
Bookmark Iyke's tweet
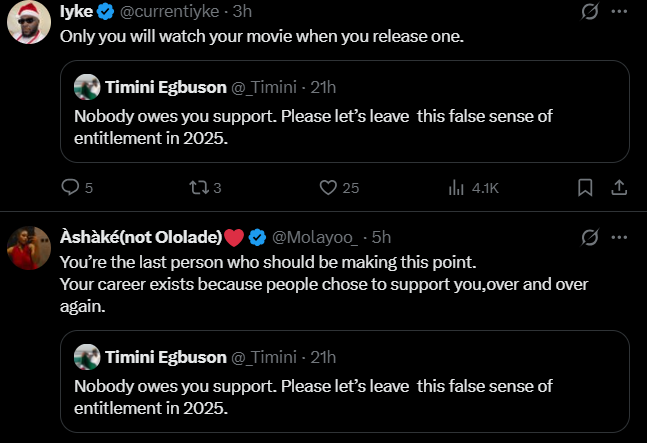click(586, 187)
